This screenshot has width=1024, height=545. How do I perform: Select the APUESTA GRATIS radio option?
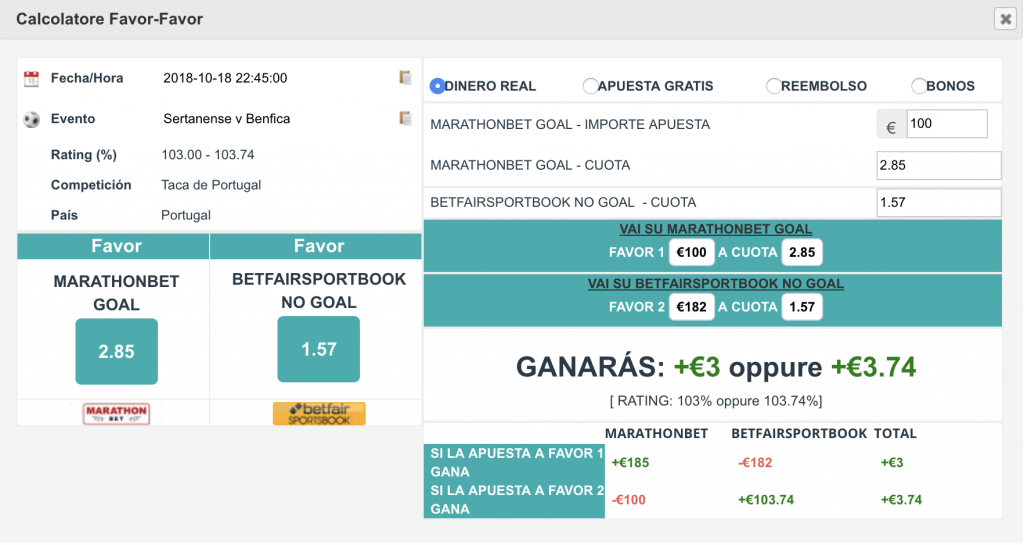(590, 86)
